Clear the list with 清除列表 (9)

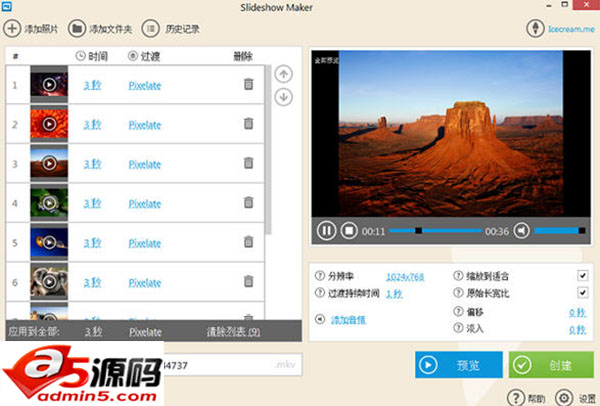(233, 331)
